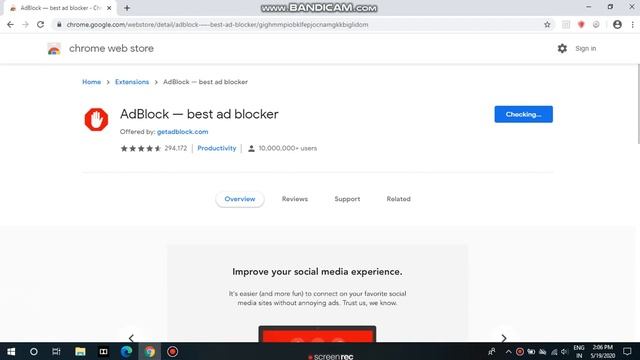This screenshot has height=360, width=640.
Task: Open the Chrome three-dot menu
Action: tap(633, 24)
